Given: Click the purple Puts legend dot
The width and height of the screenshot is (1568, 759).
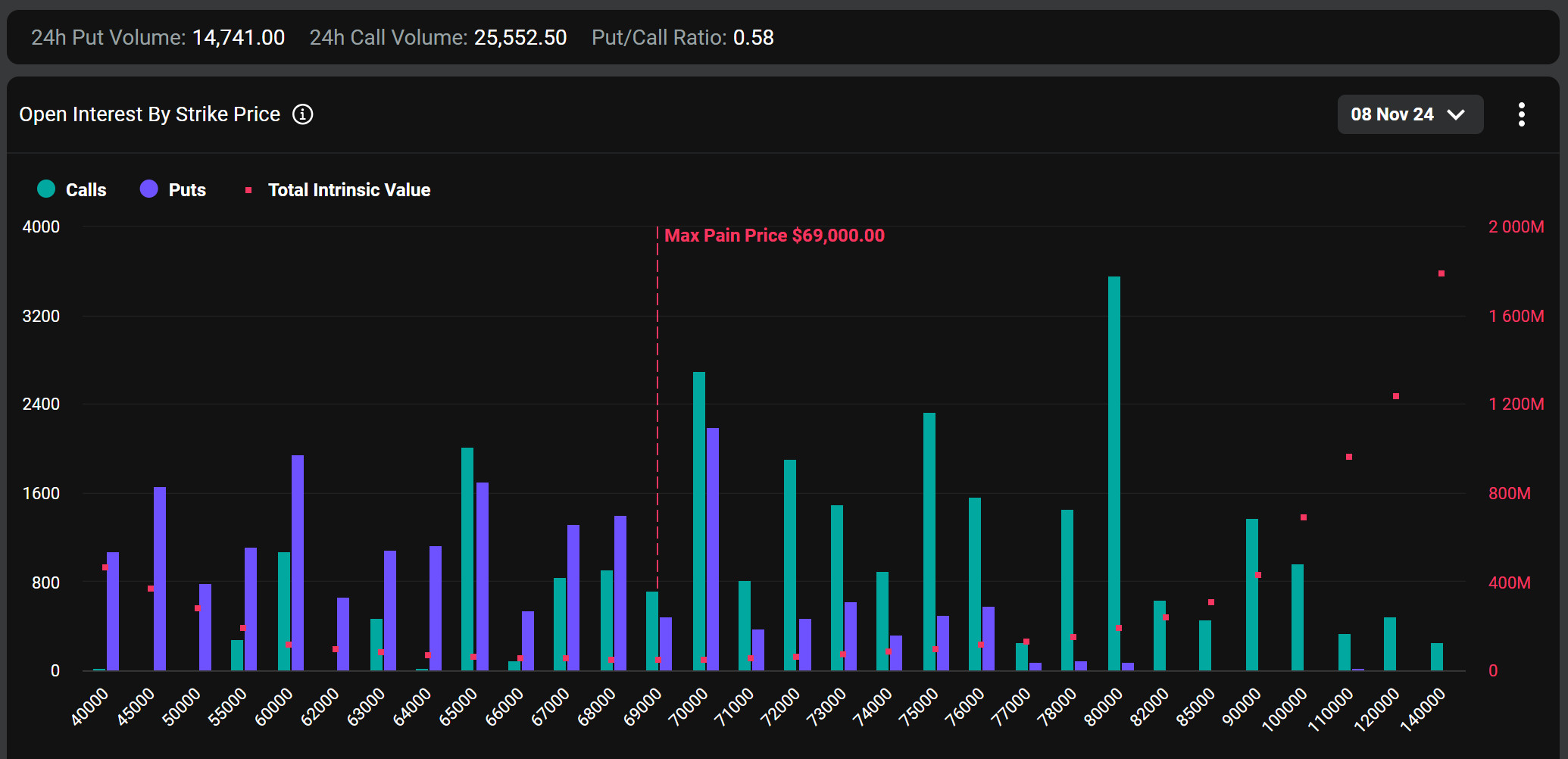Looking at the screenshot, I should [149, 189].
